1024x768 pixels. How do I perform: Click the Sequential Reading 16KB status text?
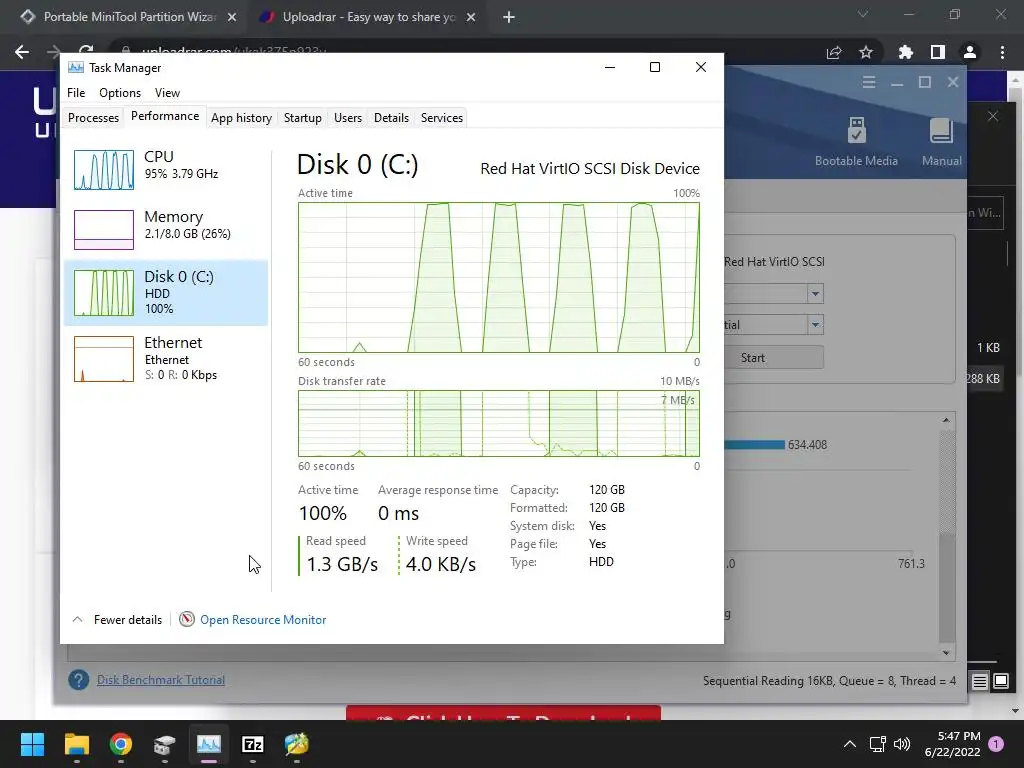pos(829,681)
